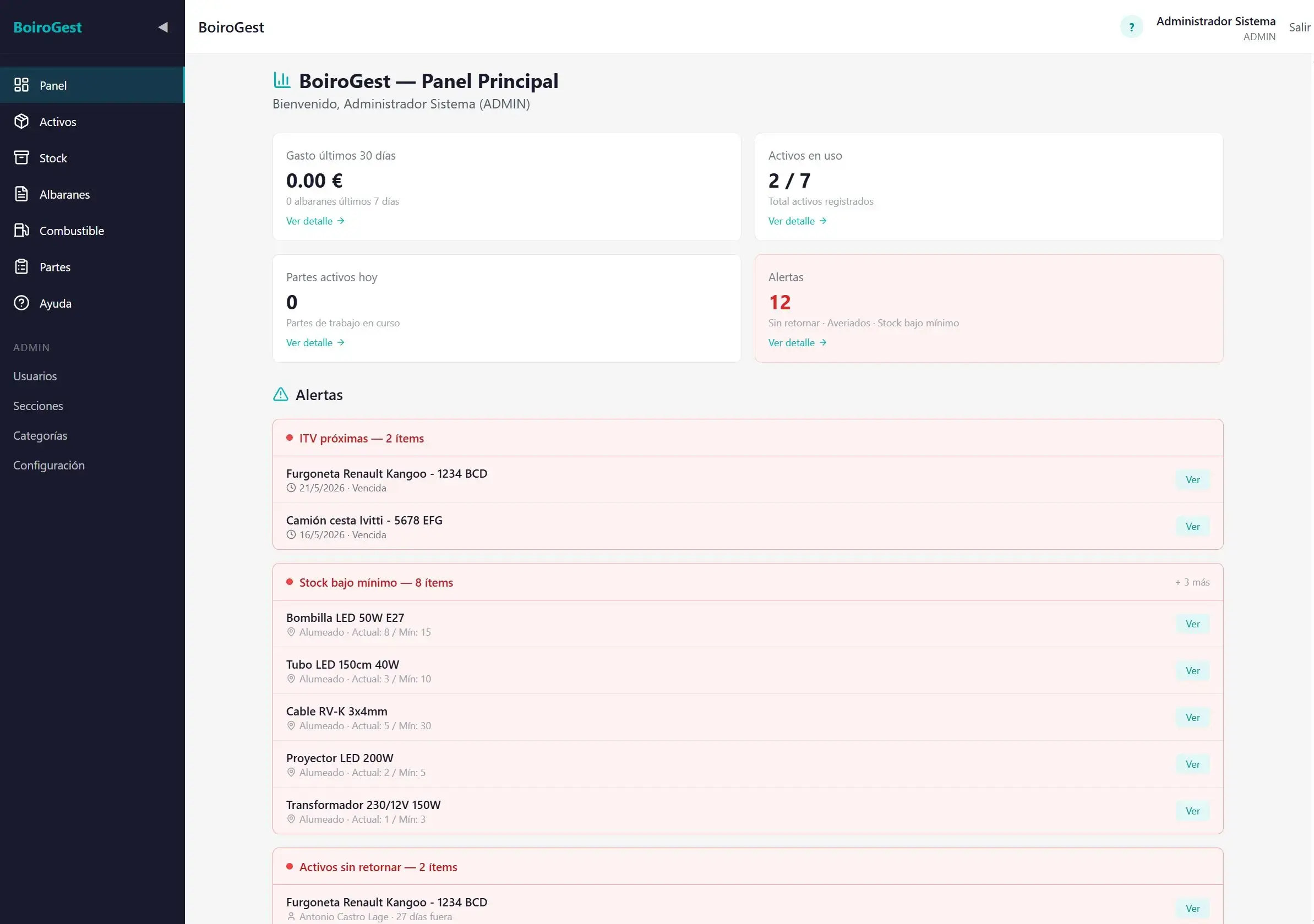Click Ver for Cable RV-K 3x4mm
This screenshot has width=1314, height=924.
click(x=1193, y=718)
